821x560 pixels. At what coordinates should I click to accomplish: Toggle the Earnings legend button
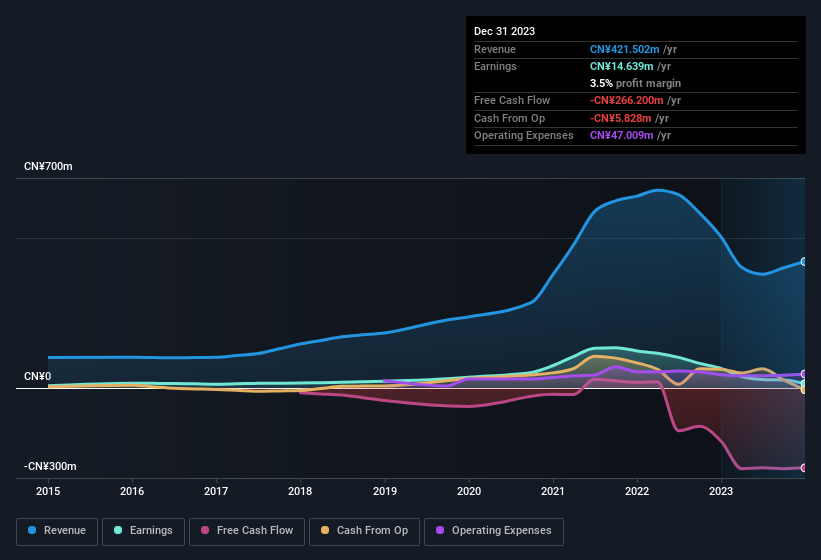[143, 531]
